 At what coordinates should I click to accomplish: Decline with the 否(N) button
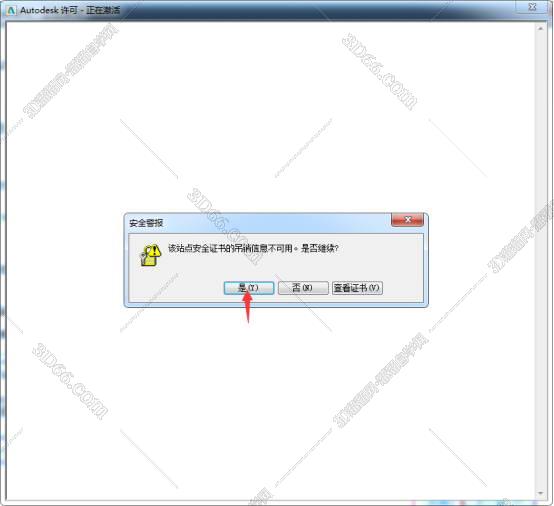pyautogui.click(x=303, y=288)
